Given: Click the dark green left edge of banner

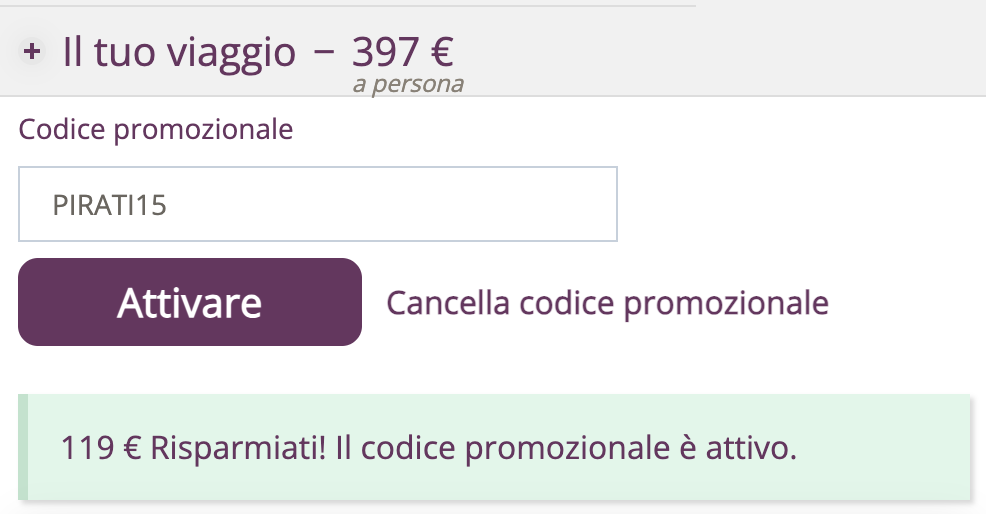Looking at the screenshot, I should pyautogui.click(x=23, y=447).
